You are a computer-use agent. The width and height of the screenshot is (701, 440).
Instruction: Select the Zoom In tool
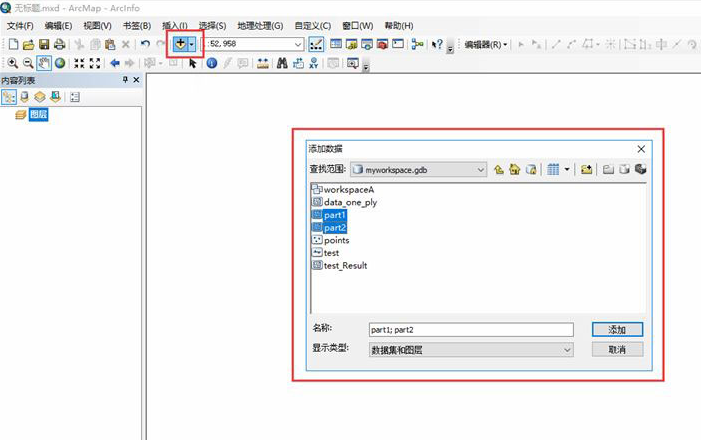(x=13, y=63)
